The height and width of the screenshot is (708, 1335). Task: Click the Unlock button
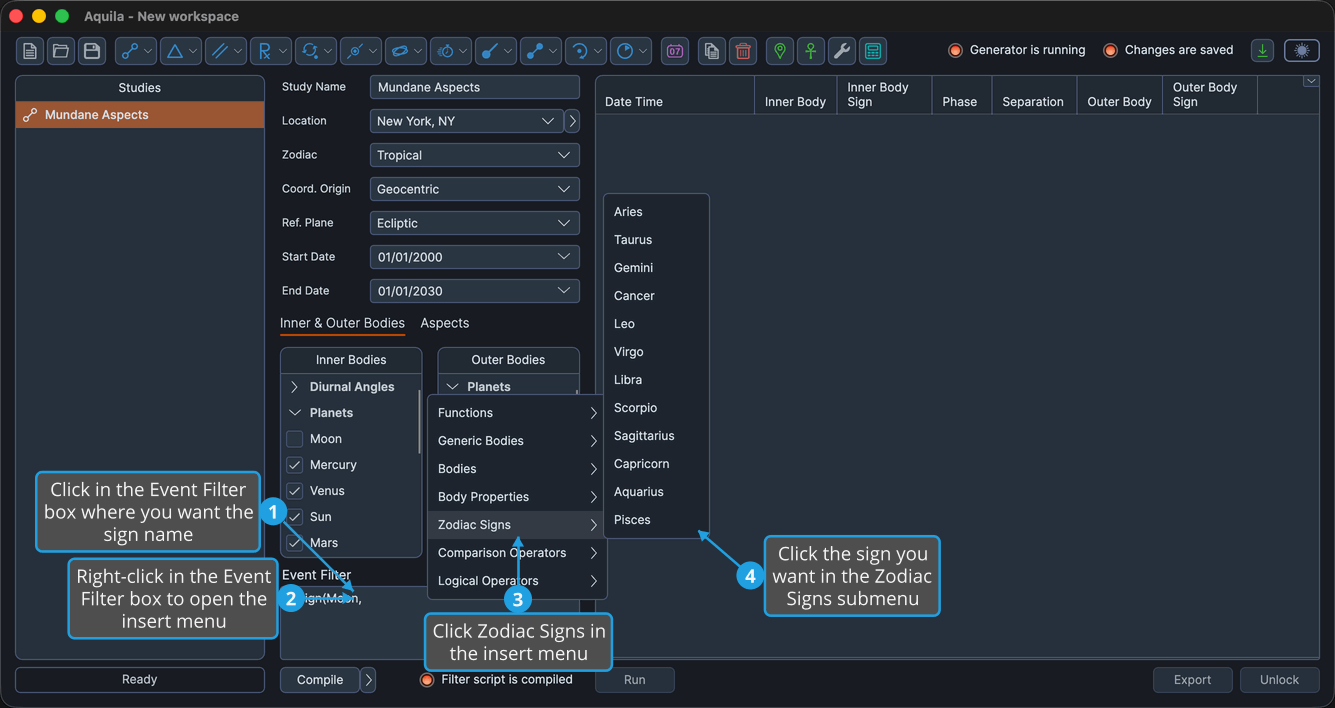[x=1280, y=680]
